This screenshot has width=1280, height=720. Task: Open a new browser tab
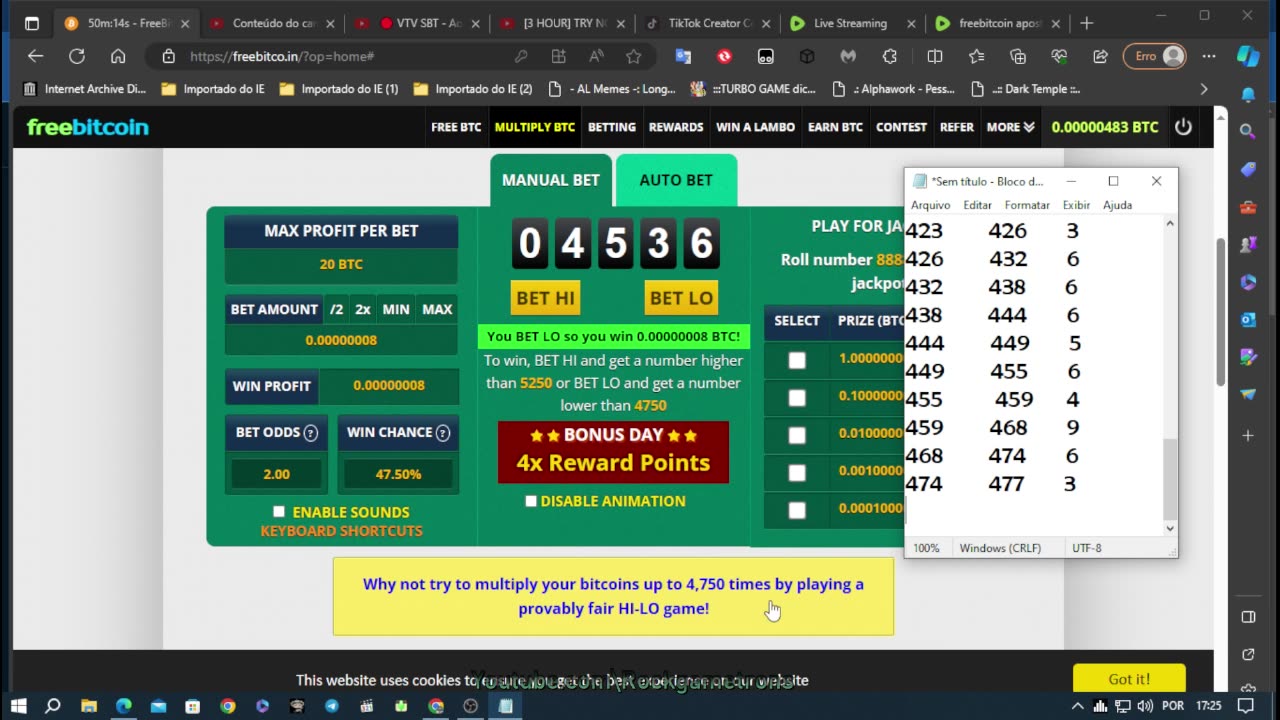point(1087,23)
